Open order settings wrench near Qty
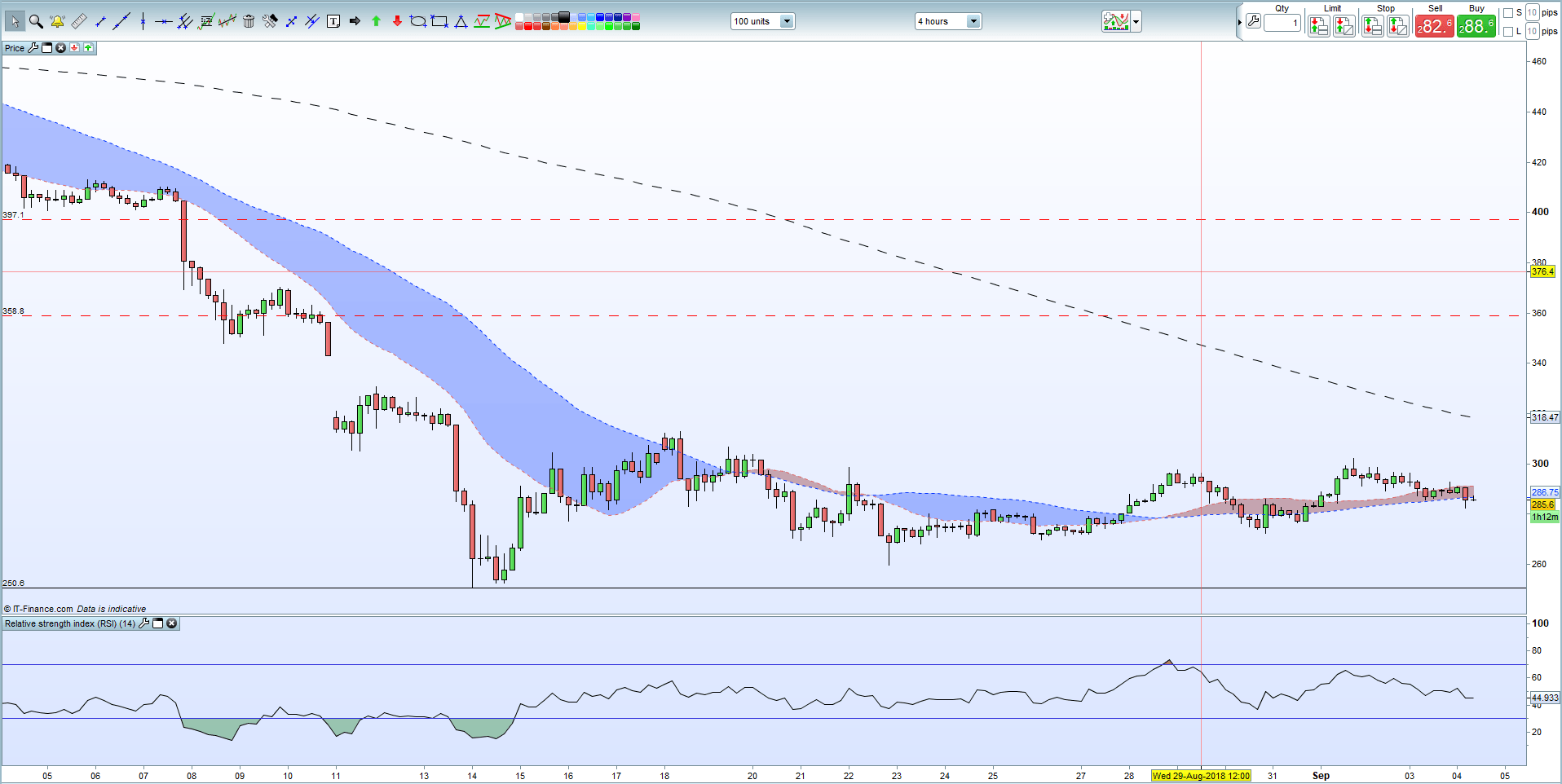The height and width of the screenshot is (784, 1562). [1253, 21]
